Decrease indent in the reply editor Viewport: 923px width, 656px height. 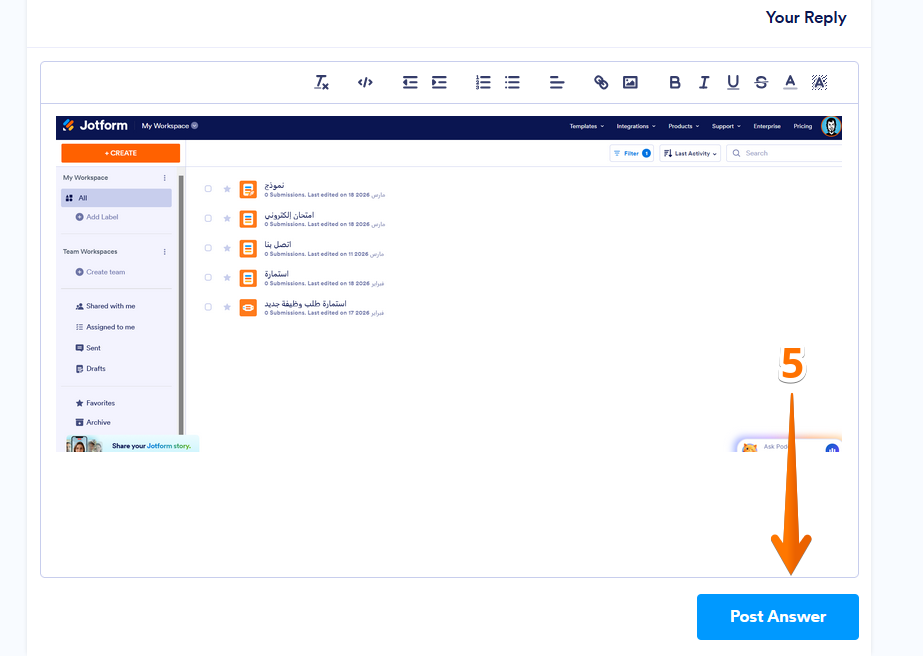(x=410, y=82)
